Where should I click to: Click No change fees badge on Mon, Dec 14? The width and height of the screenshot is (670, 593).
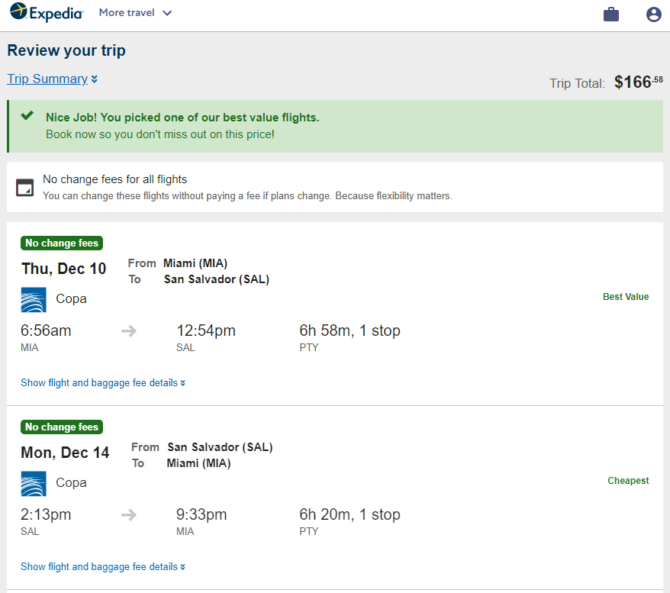coord(62,427)
